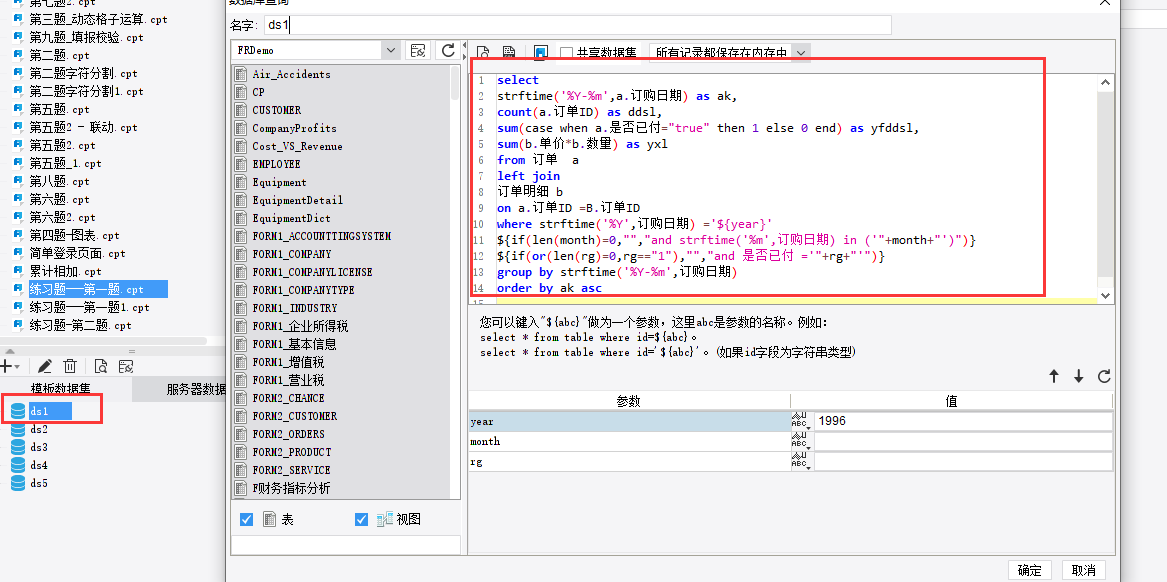Screen dimensions: 1167x582
Task: Uncheck the 视图 checkbox
Action: 362,520
